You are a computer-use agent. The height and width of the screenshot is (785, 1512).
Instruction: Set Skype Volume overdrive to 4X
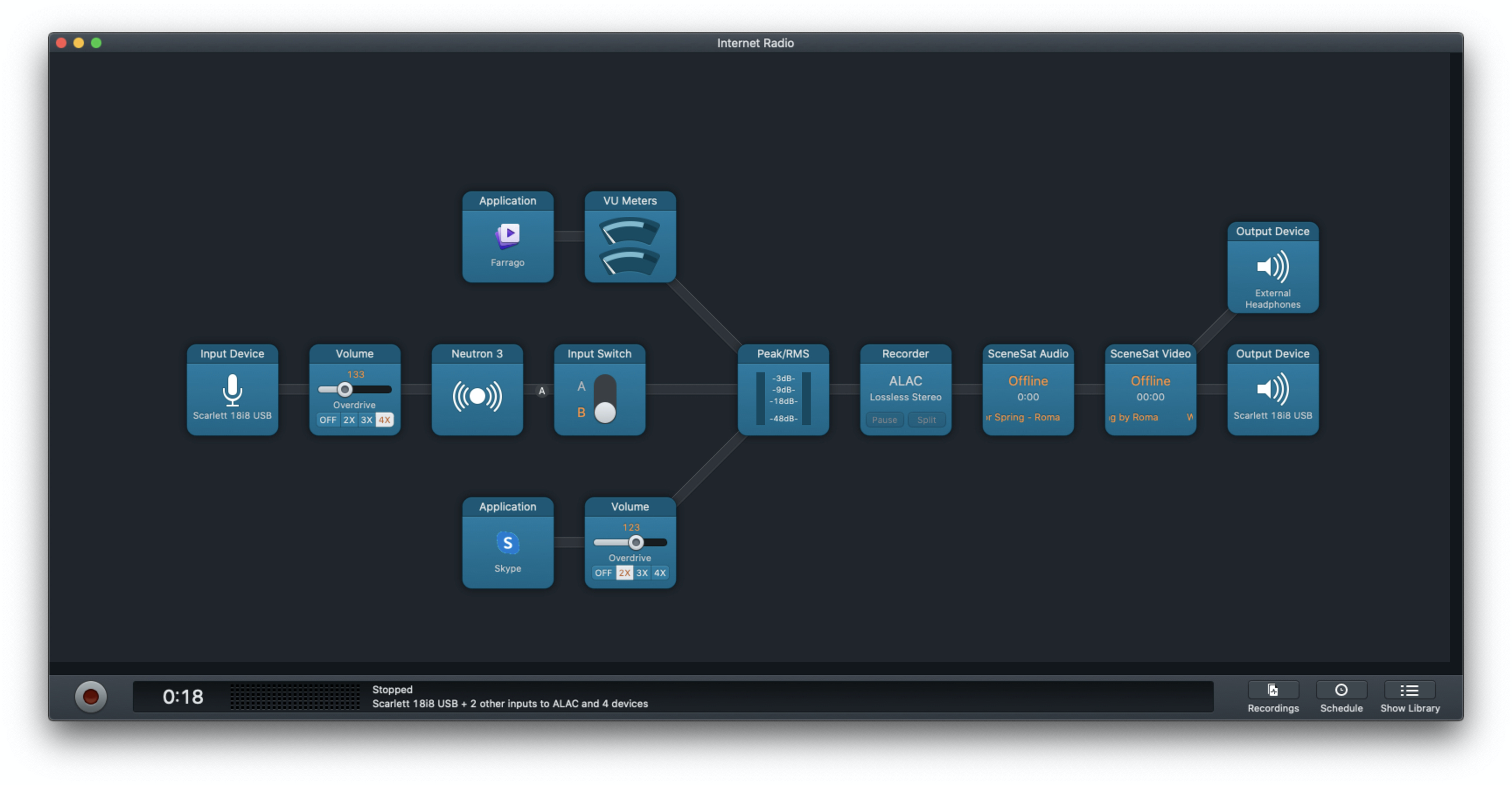click(660, 573)
